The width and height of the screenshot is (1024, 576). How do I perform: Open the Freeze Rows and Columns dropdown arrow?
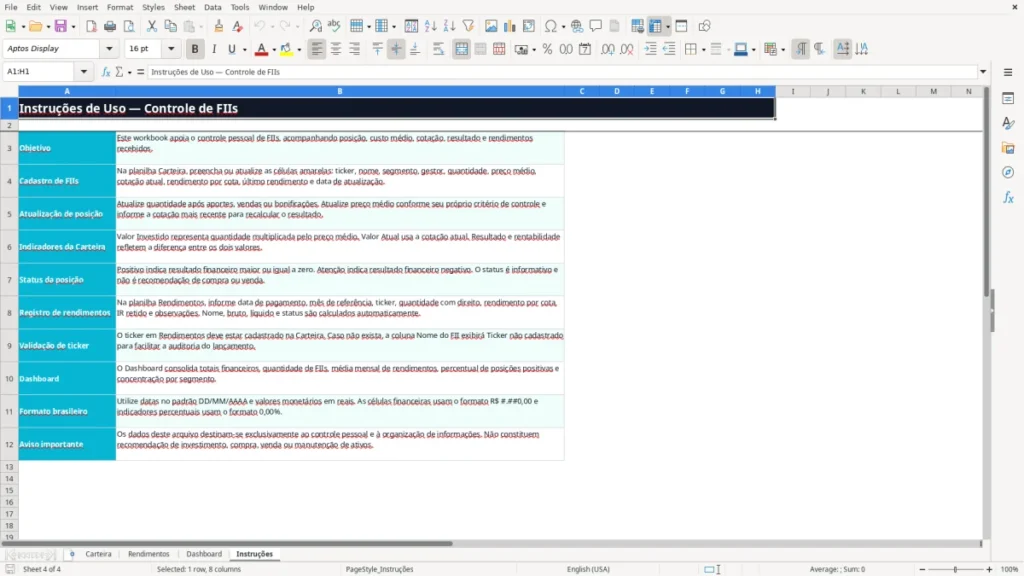point(667,27)
